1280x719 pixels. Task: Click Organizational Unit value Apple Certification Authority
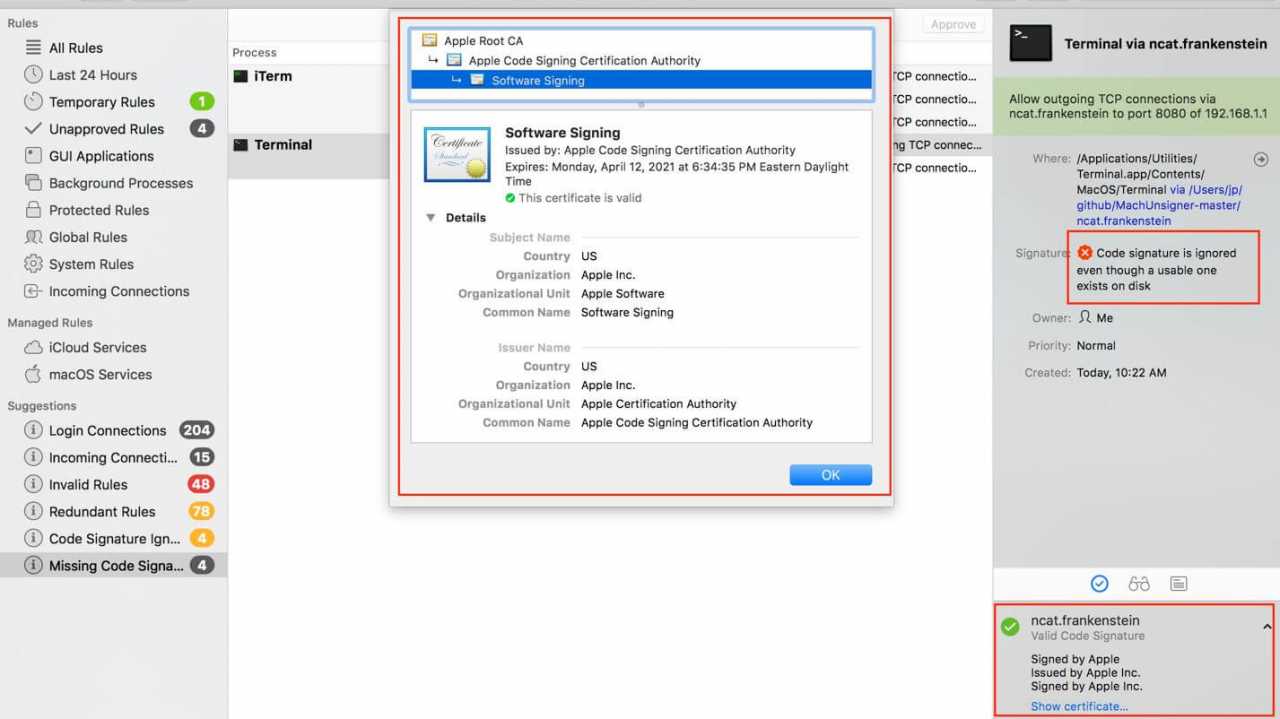point(659,403)
